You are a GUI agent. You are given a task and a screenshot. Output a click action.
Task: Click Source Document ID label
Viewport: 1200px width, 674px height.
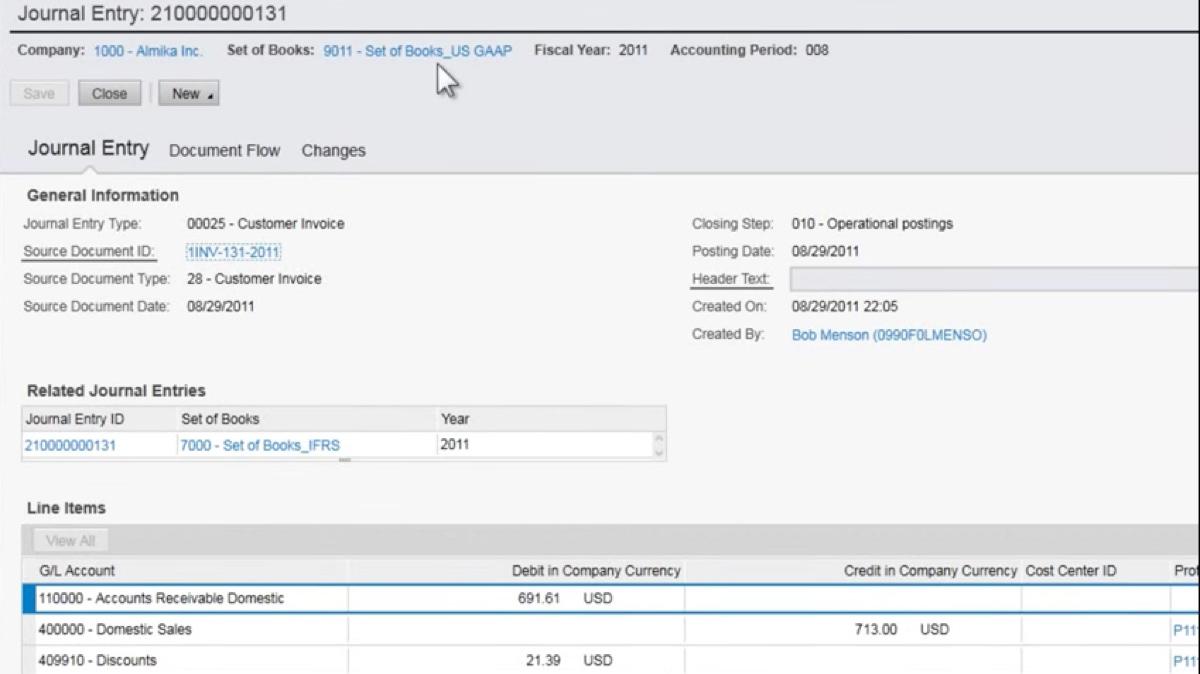click(89, 251)
